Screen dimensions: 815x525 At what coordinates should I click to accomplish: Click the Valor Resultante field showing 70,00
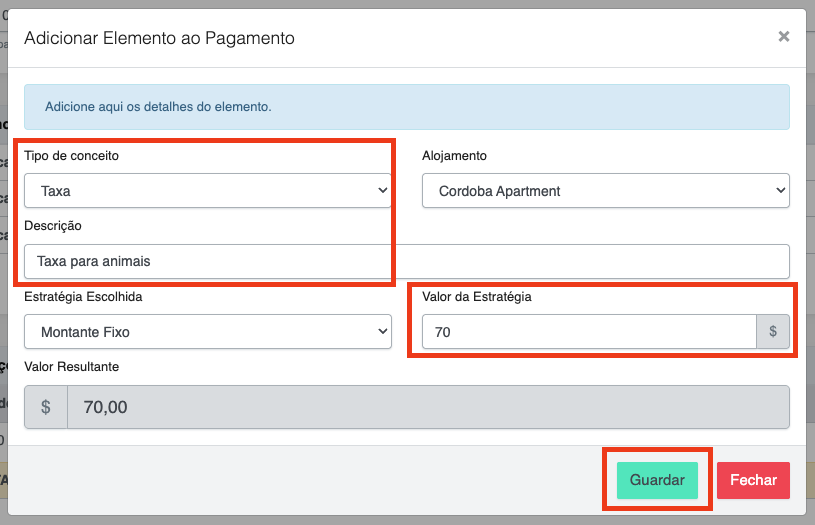(x=427, y=408)
